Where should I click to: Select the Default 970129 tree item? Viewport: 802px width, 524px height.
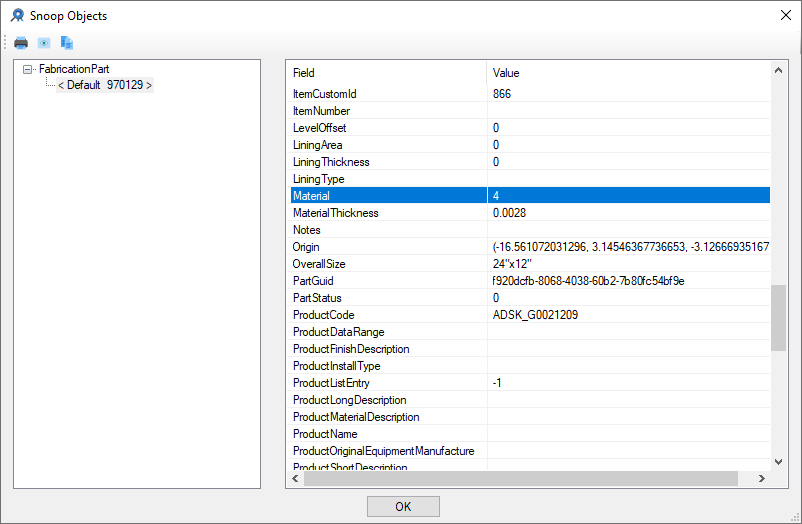tap(105, 85)
